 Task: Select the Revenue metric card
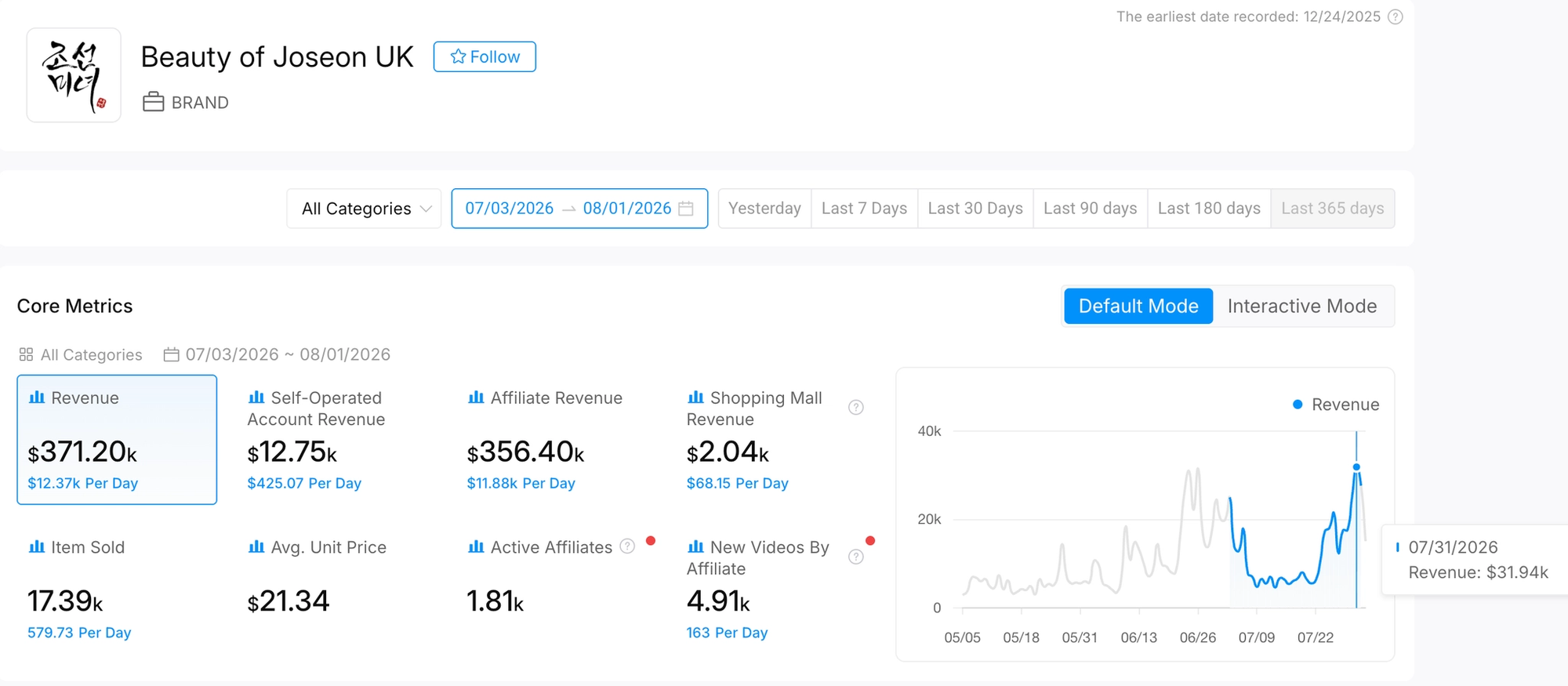[x=117, y=440]
